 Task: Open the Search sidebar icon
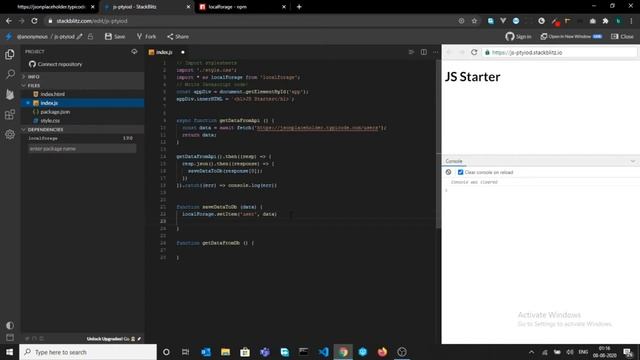pyautogui.click(x=10, y=74)
